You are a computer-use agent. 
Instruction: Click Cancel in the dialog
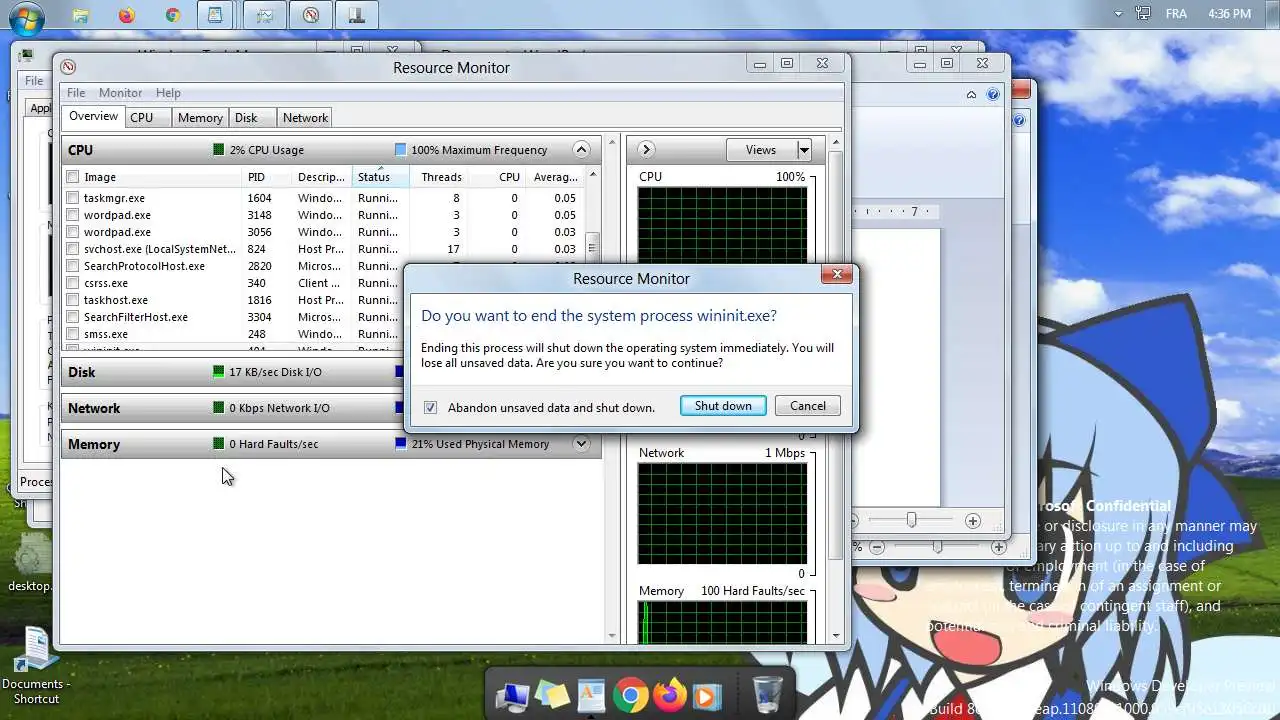pos(808,406)
